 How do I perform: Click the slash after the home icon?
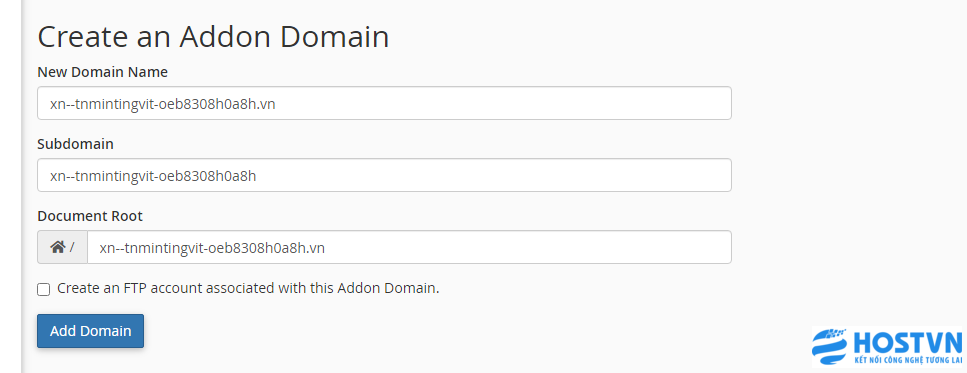pyautogui.click(x=72, y=247)
